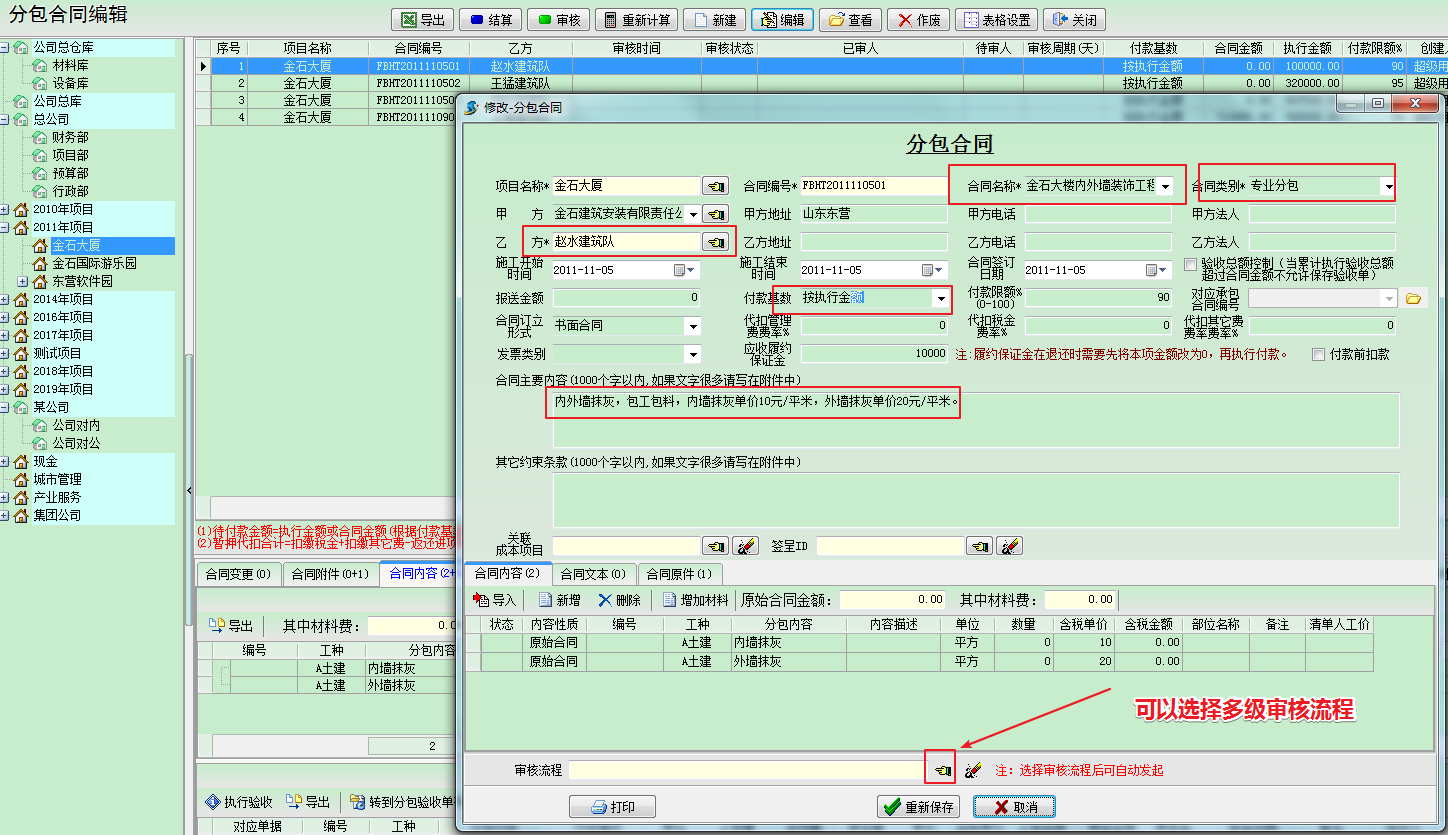Clear the 审核流程 field with eraser icon
Image resolution: width=1448 pixels, height=835 pixels.
tap(972, 770)
